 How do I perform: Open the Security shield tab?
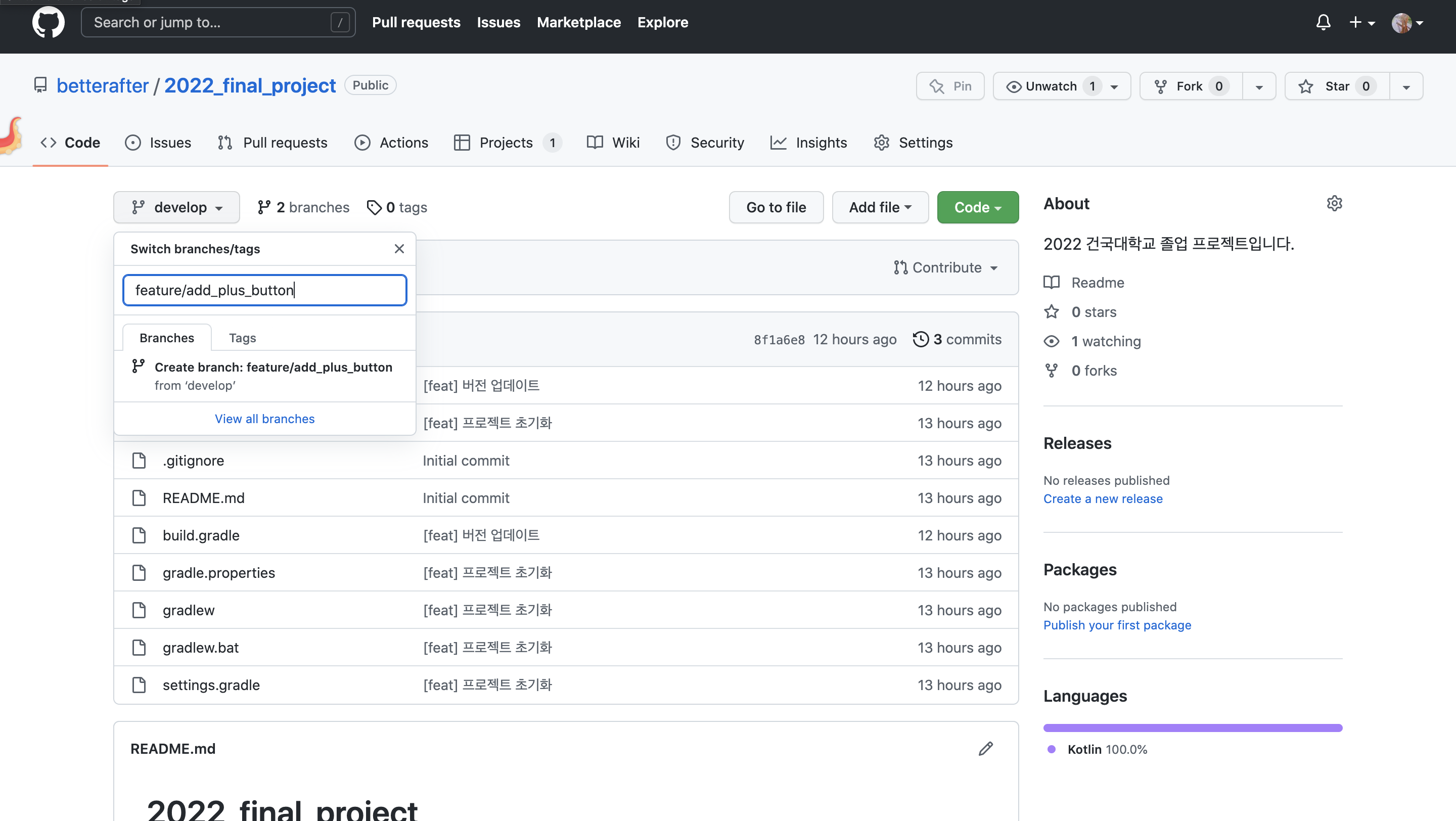672,143
